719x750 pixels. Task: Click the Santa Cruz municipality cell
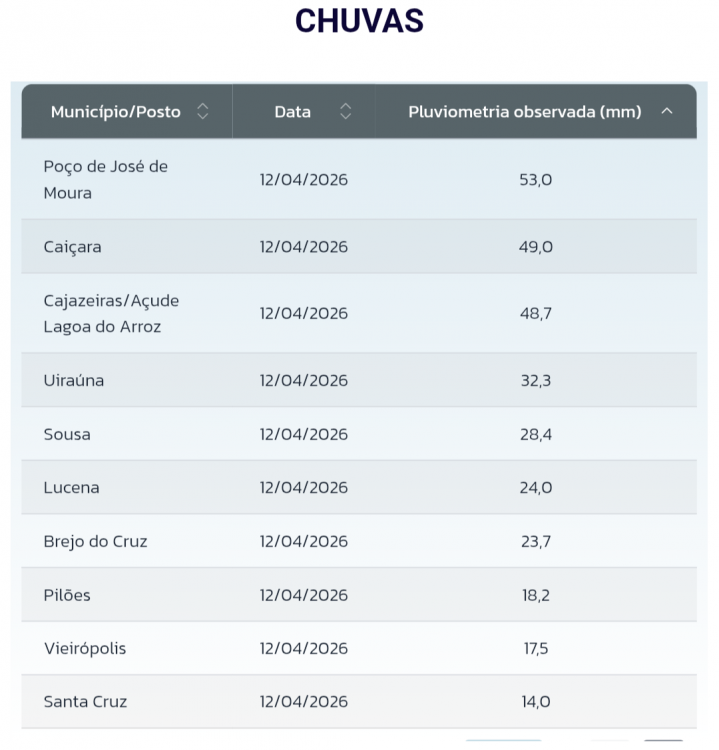coord(85,702)
